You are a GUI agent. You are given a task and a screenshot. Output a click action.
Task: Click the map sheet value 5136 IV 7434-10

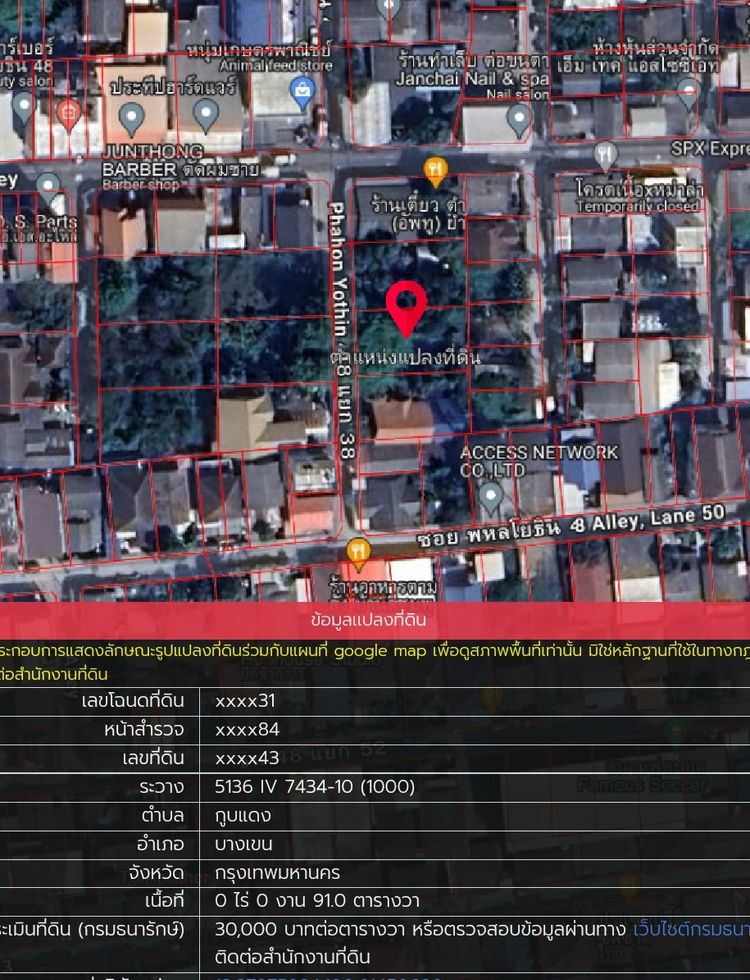coord(314,787)
